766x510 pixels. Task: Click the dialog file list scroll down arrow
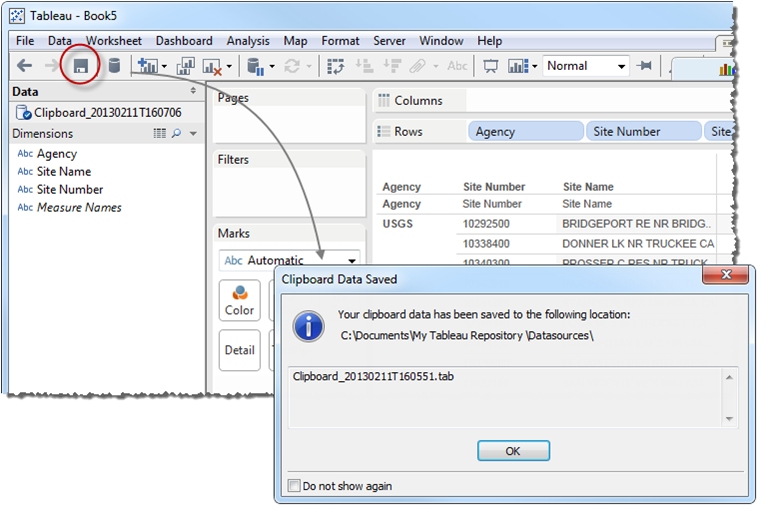pyautogui.click(x=729, y=419)
